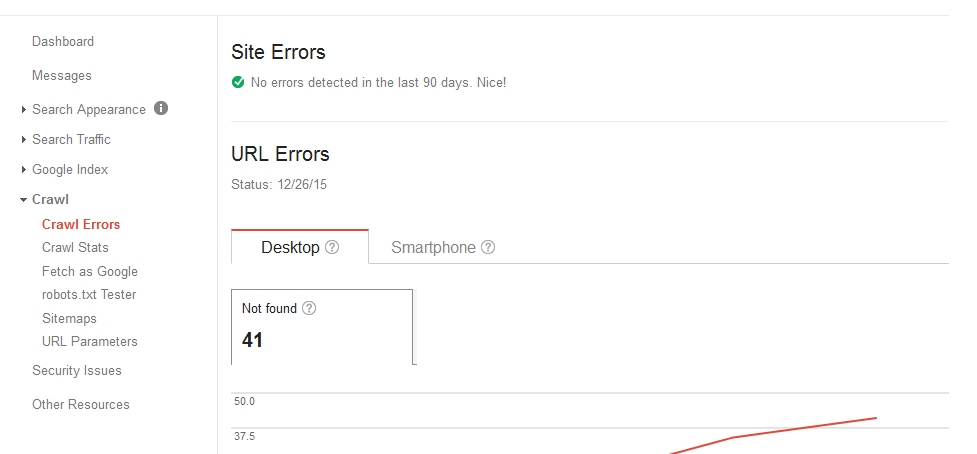The width and height of the screenshot is (977, 454).
Task: Open the Sitemaps page
Action: [69, 318]
